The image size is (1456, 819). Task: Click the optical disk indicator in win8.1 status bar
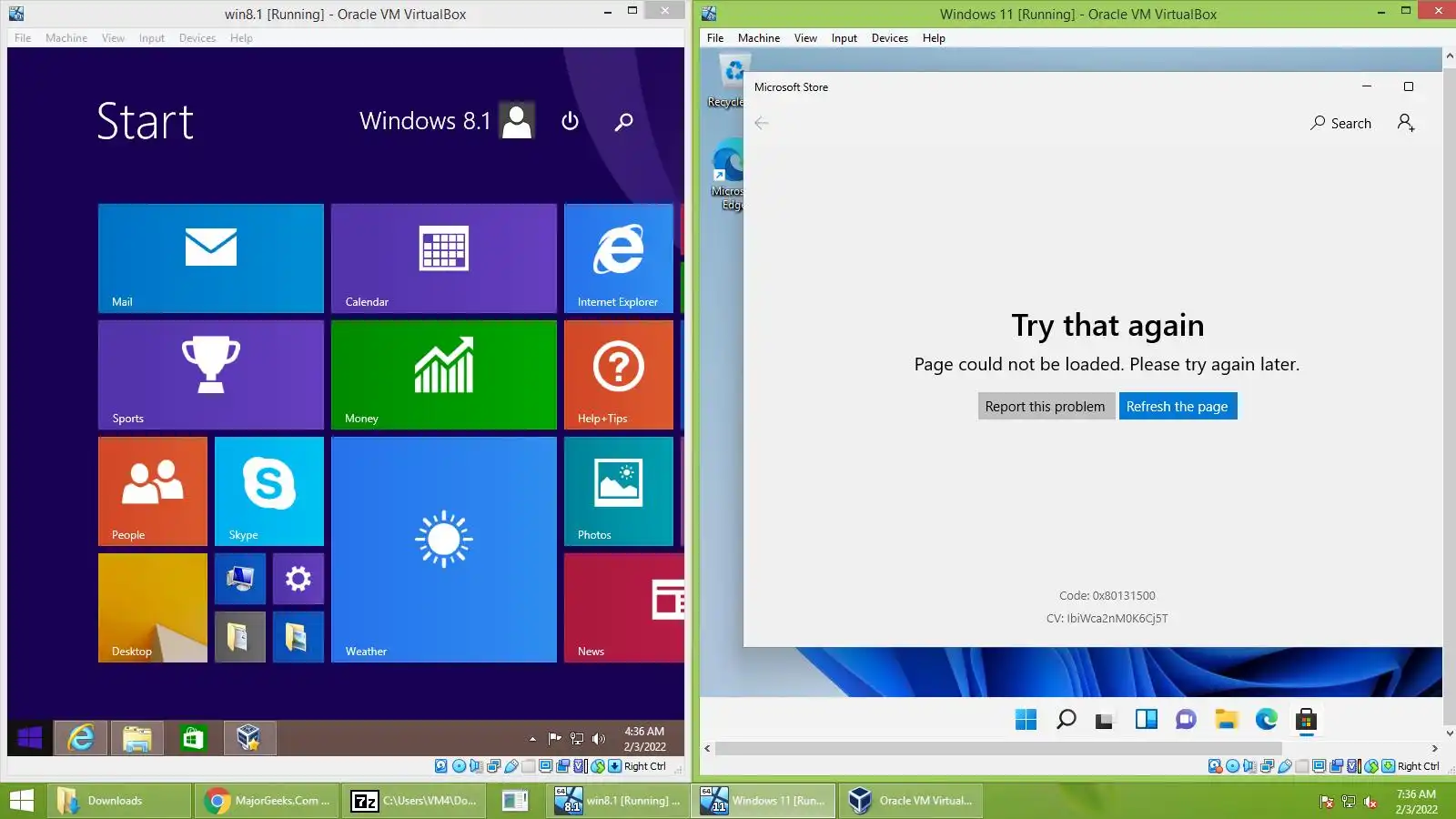pos(460,766)
